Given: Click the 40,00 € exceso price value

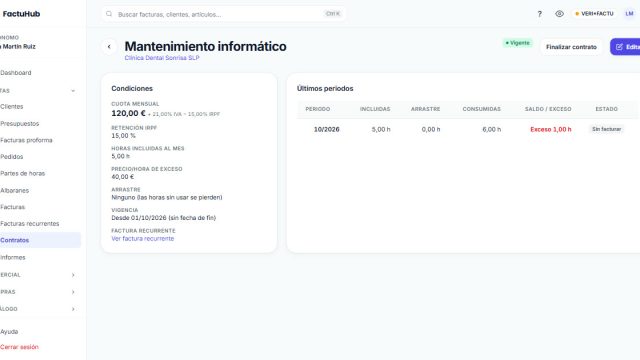Looking at the screenshot, I should 122,177.
